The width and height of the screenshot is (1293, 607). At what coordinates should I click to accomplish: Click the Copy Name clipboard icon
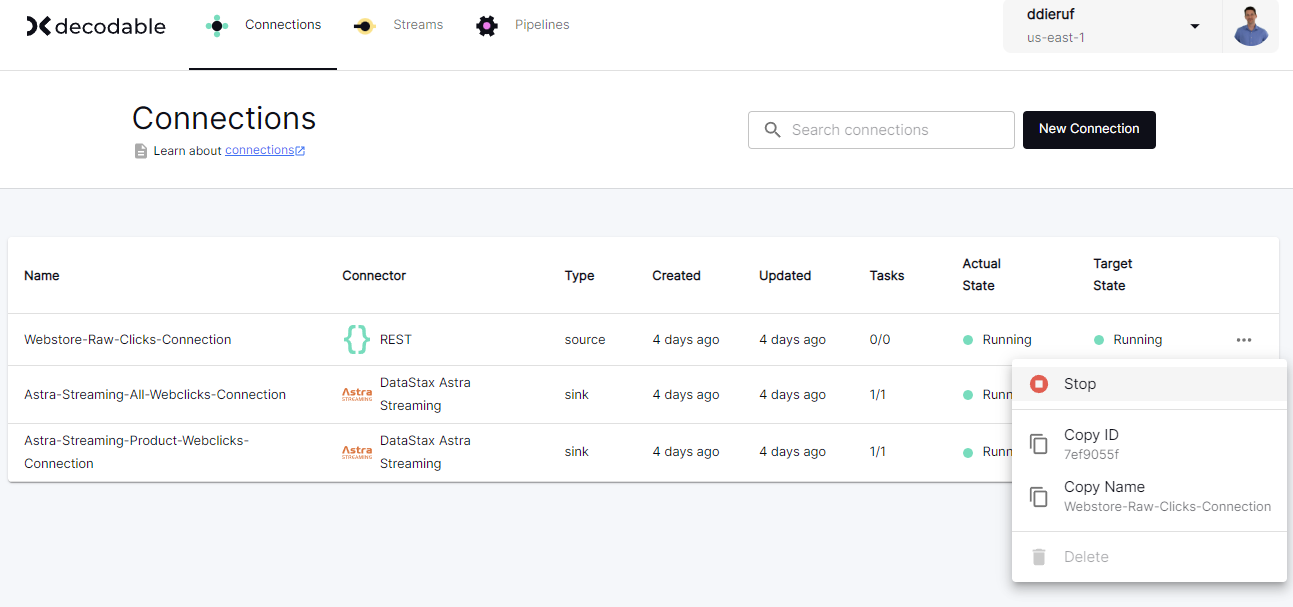point(1039,496)
